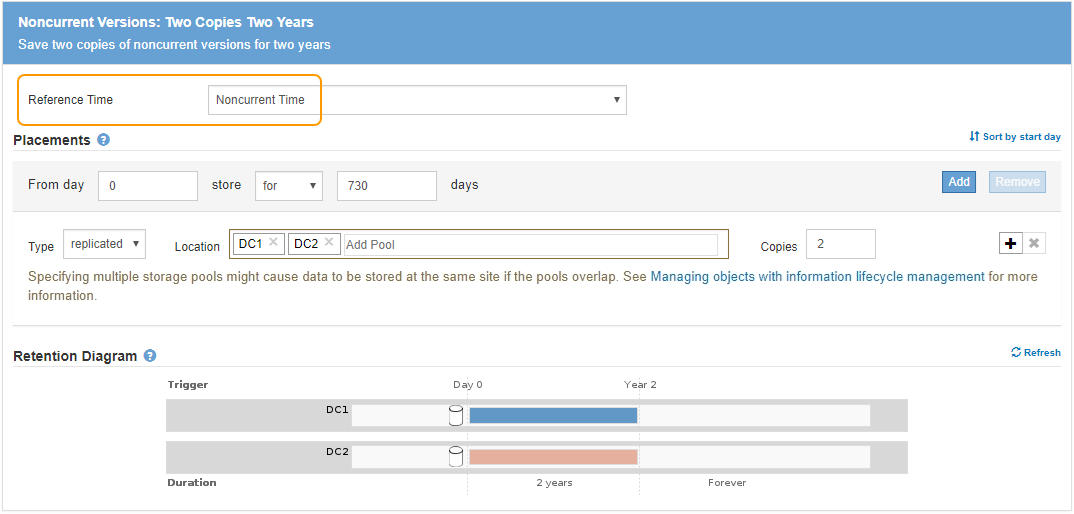1074x514 pixels.
Task: Click the blue DC1 retention bar
Action: point(553,415)
